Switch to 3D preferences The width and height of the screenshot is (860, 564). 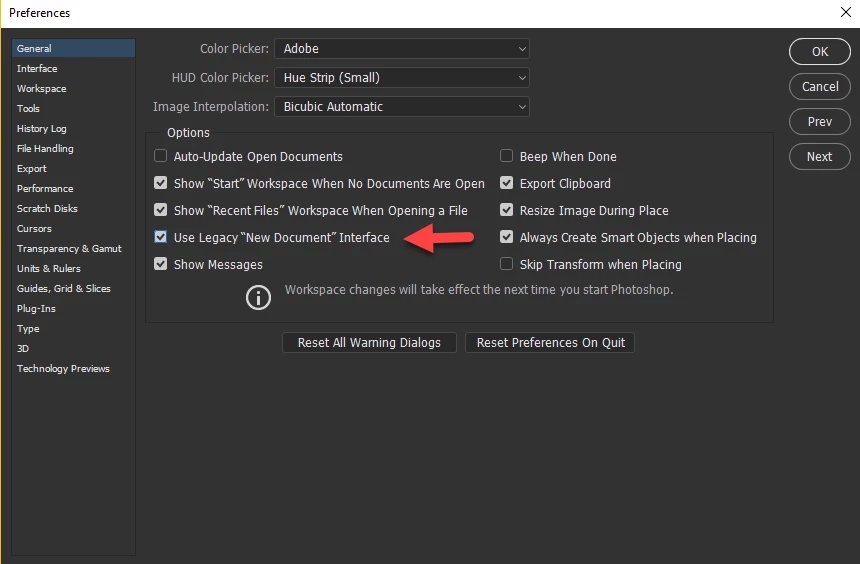[x=73, y=349]
